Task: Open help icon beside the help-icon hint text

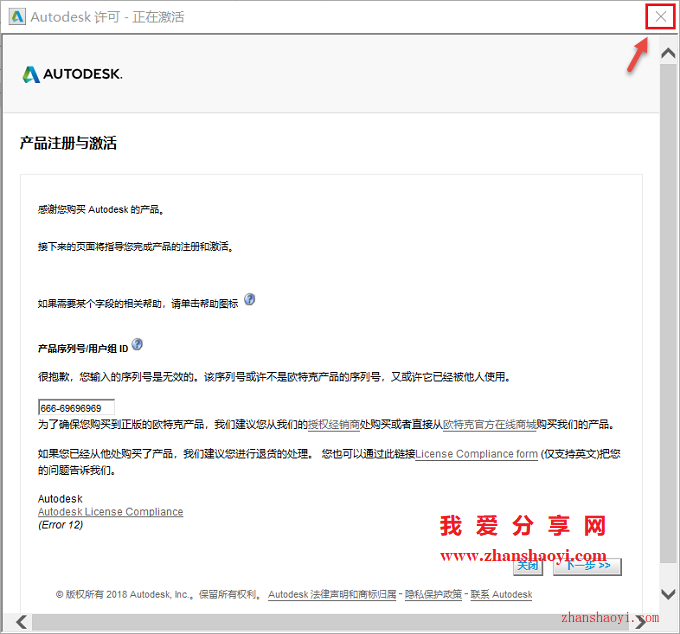Action: pos(249,299)
